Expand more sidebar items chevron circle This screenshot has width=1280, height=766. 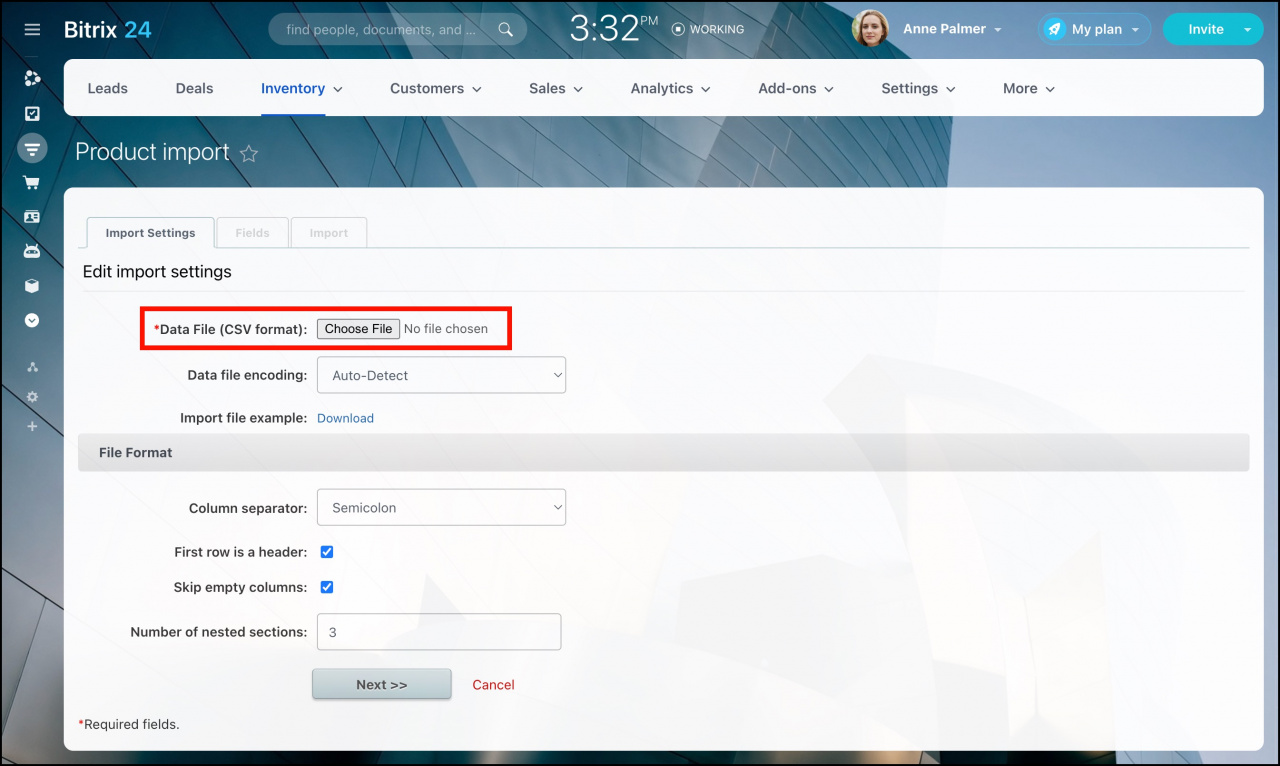click(x=32, y=321)
